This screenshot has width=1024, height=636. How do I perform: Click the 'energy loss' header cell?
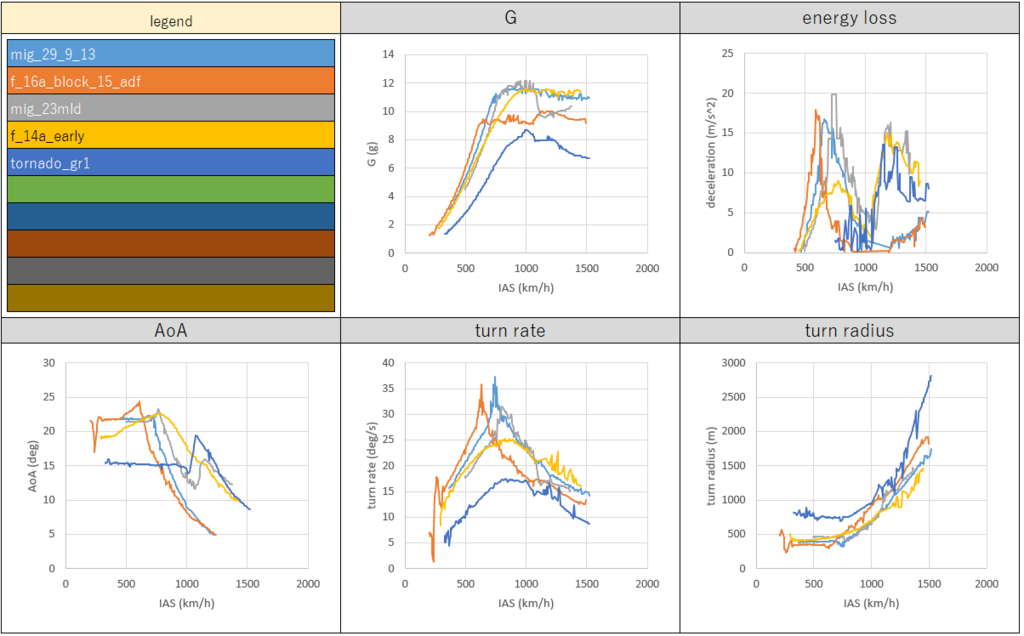850,20
